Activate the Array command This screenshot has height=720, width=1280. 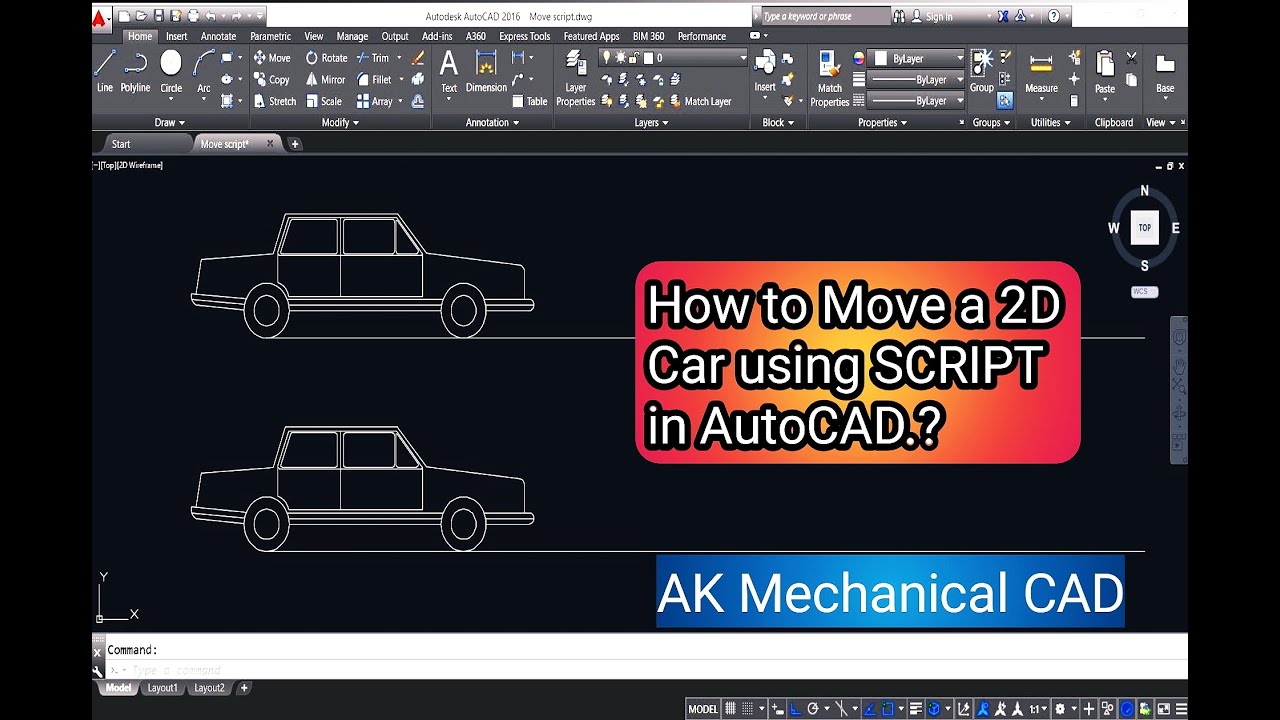(375, 101)
